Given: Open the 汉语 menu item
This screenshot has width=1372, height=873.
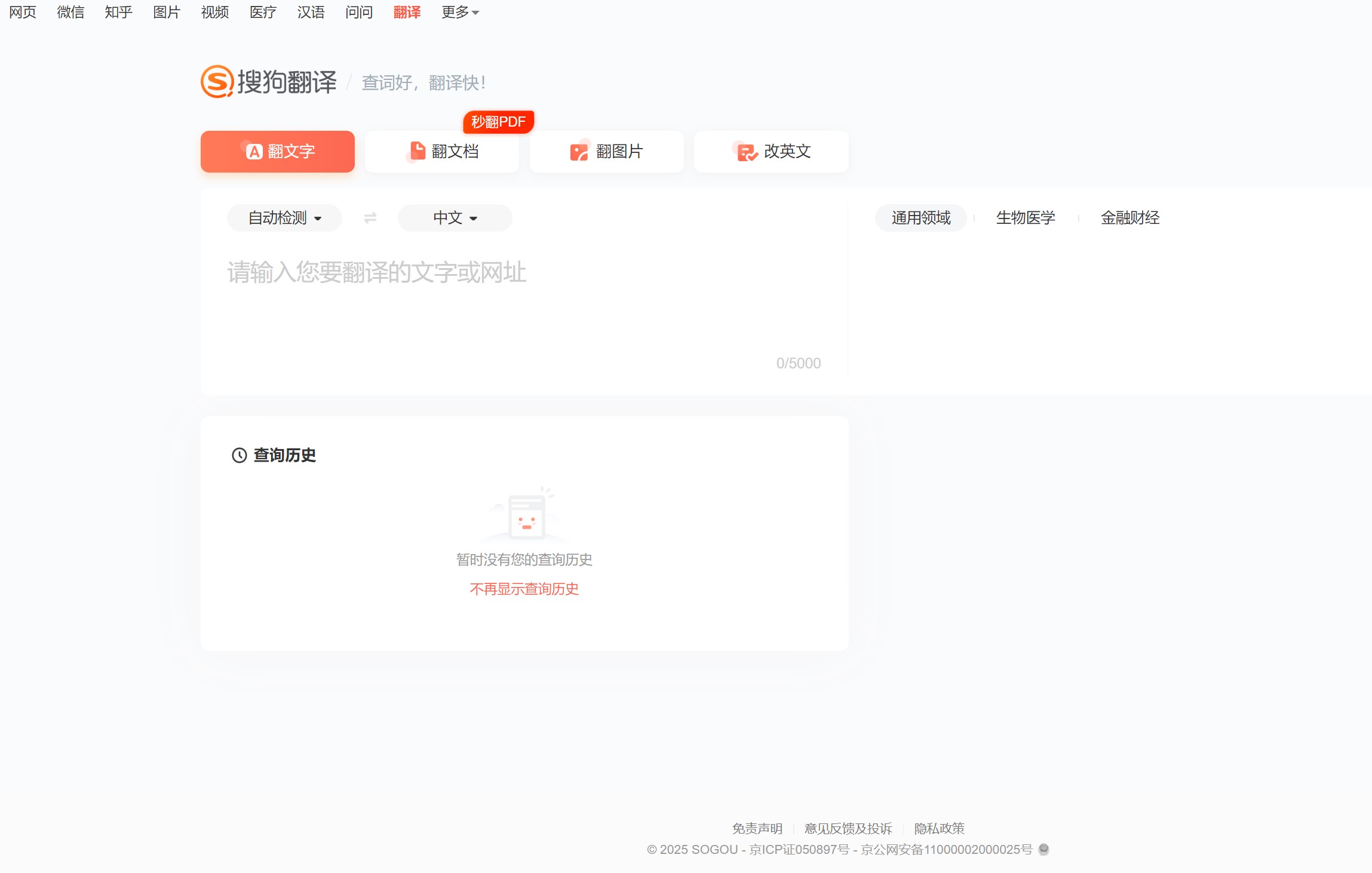Looking at the screenshot, I should click(x=310, y=11).
